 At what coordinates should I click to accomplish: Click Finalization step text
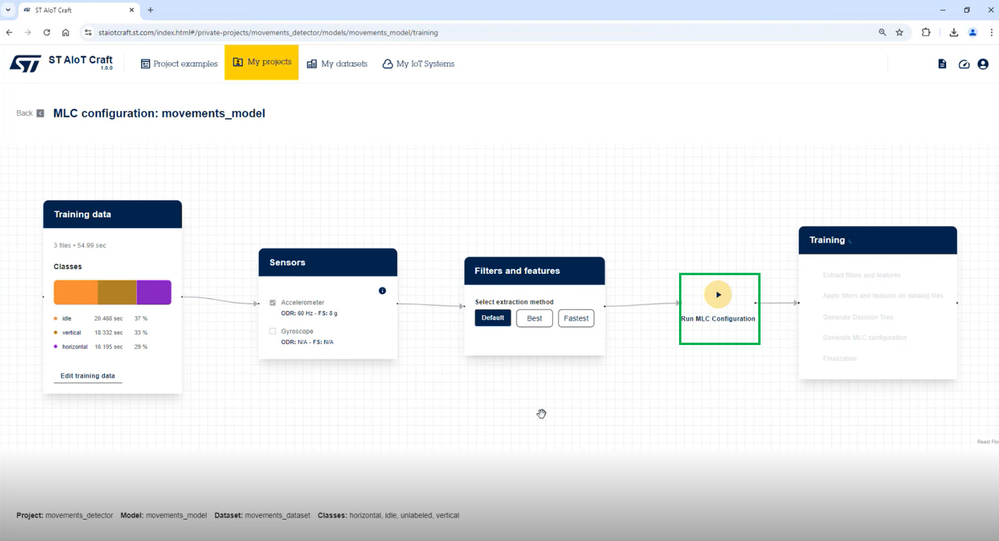tap(840, 359)
